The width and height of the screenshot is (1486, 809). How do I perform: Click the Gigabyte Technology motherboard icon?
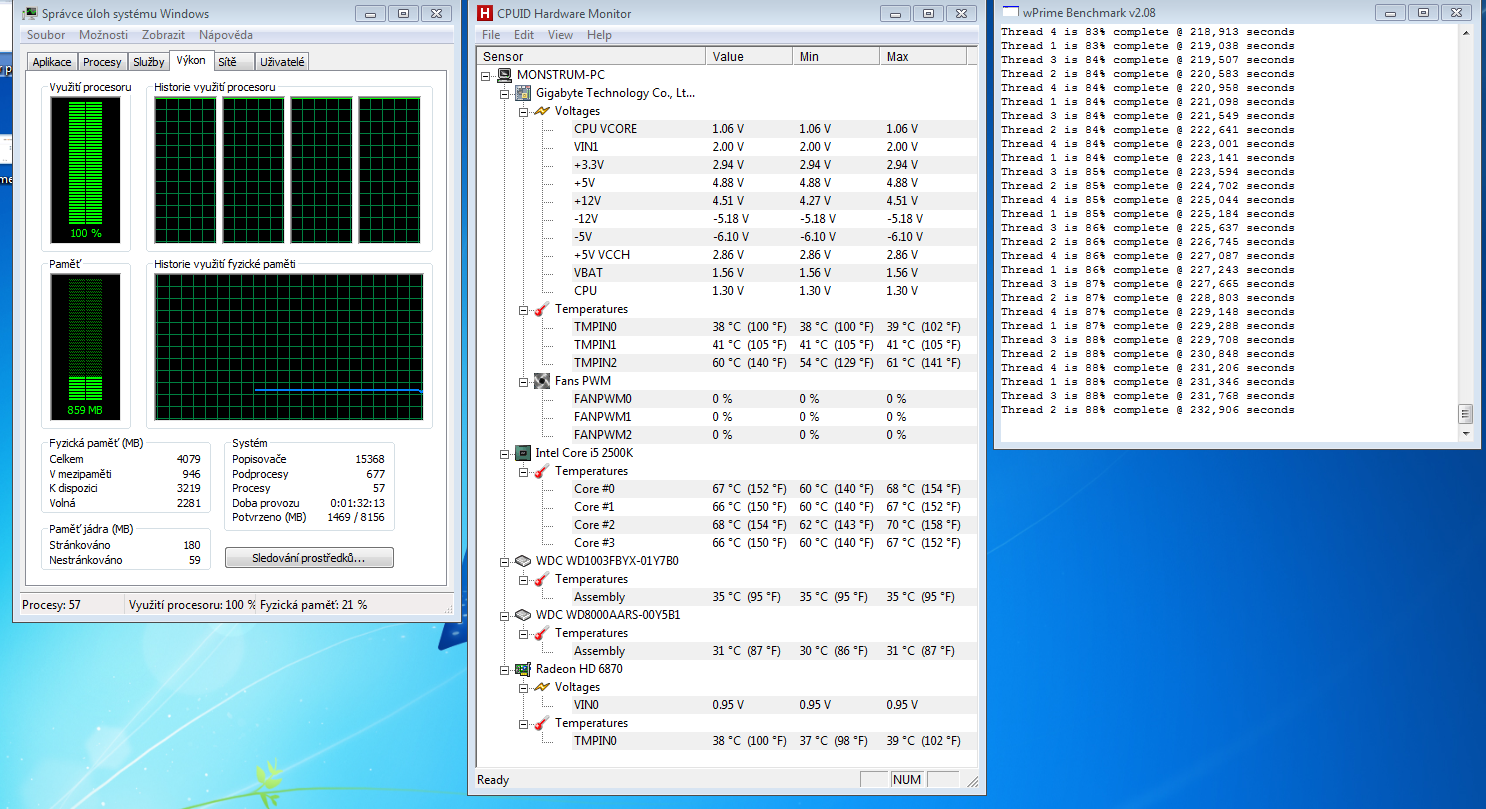coord(523,93)
